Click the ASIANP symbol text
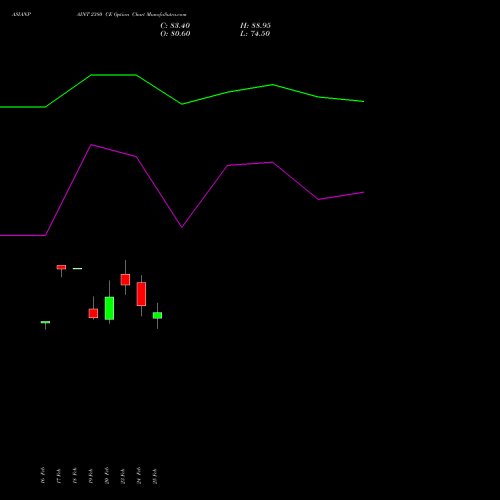The image size is (500, 500). point(21,14)
